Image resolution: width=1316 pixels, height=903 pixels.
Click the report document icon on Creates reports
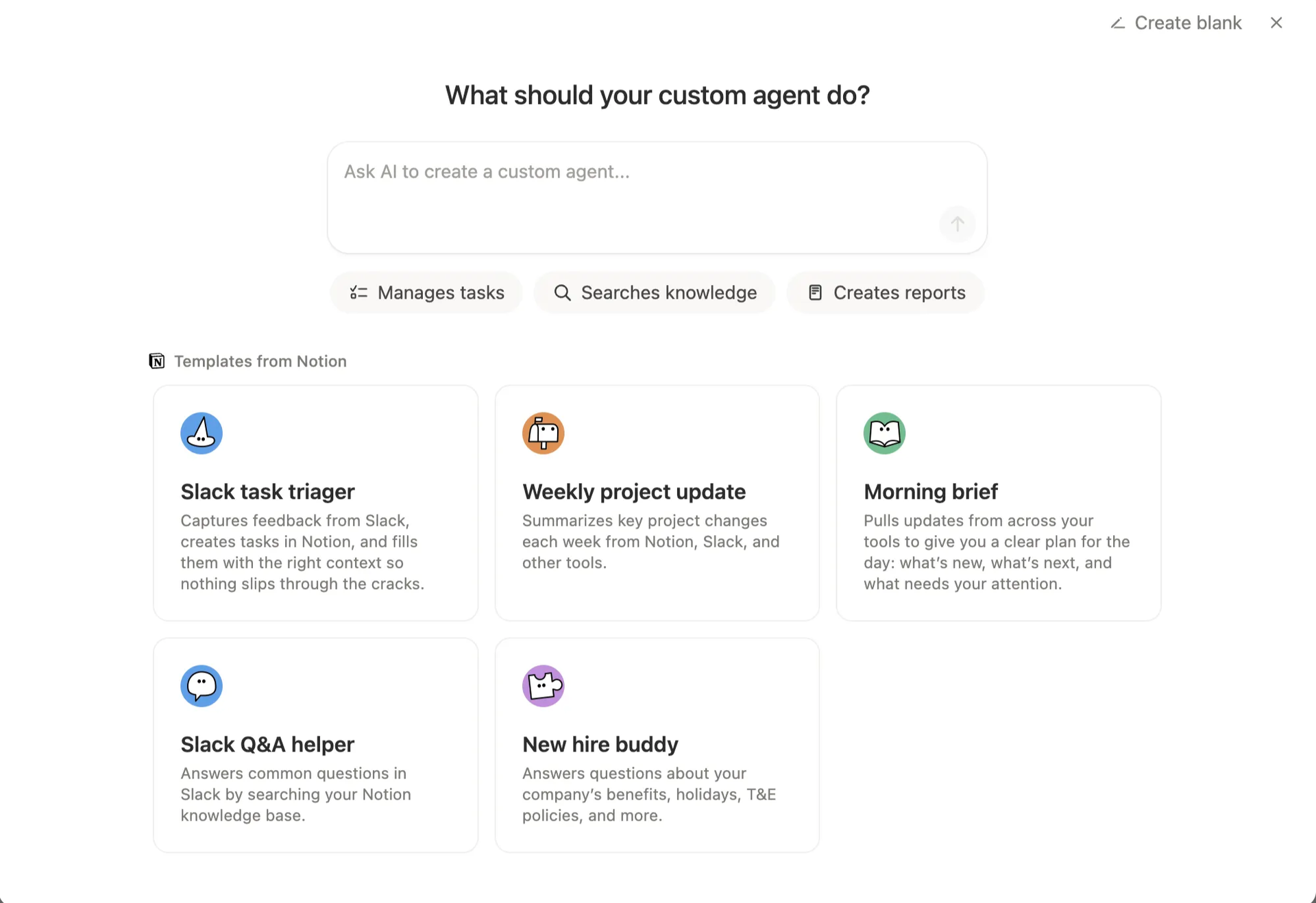click(x=815, y=293)
